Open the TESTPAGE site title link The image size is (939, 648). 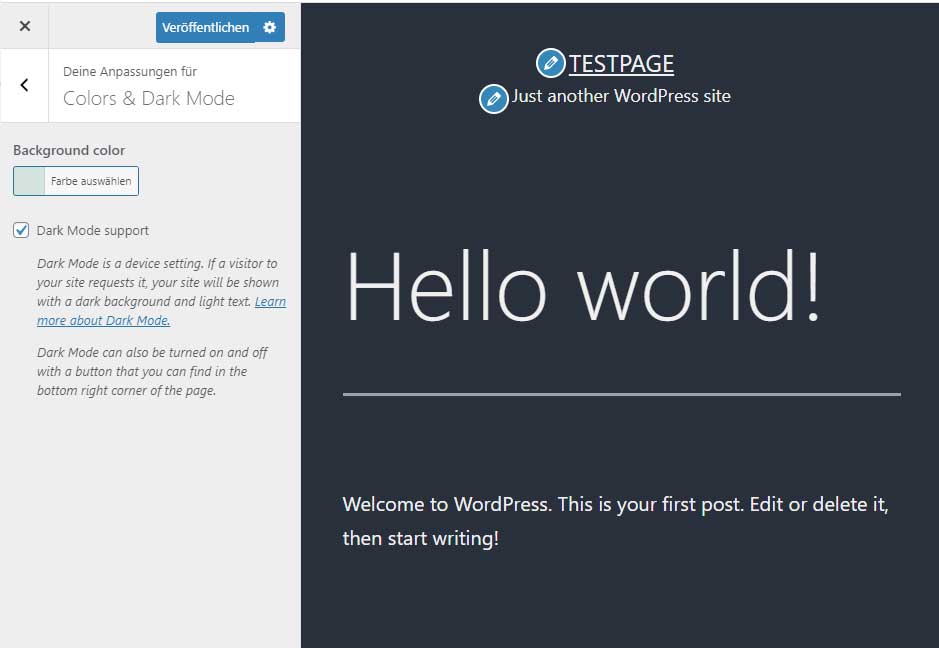point(621,64)
